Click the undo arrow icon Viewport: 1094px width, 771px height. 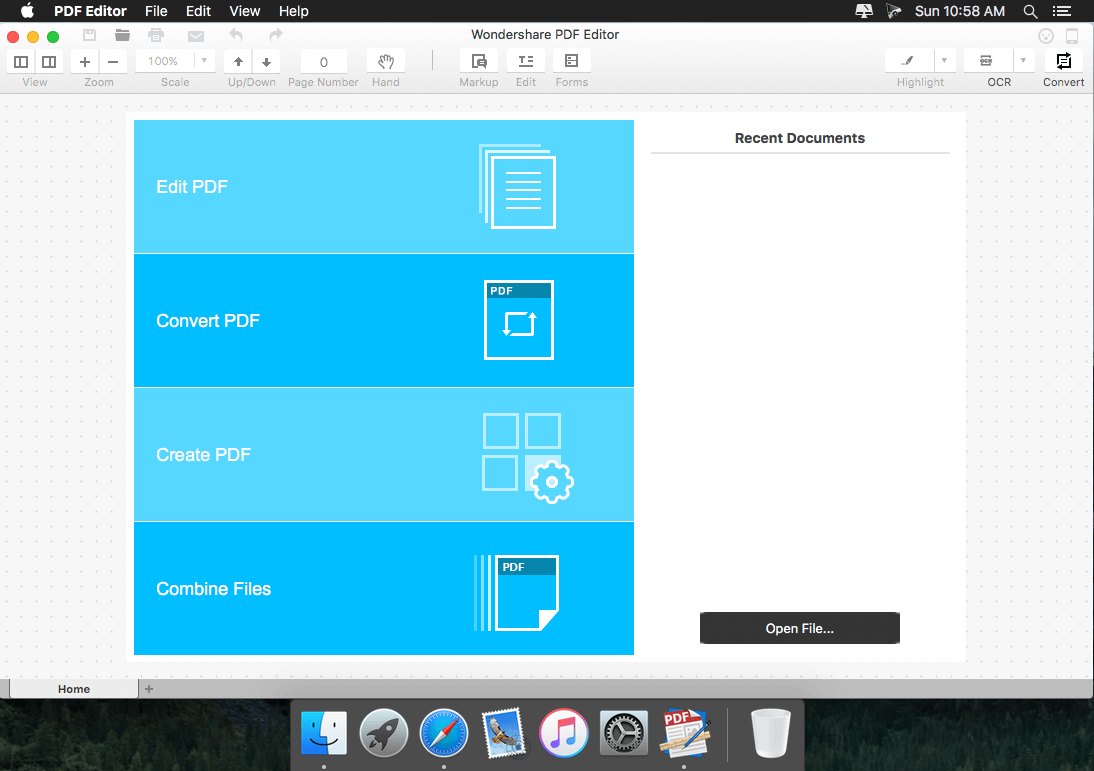pyautogui.click(x=236, y=34)
